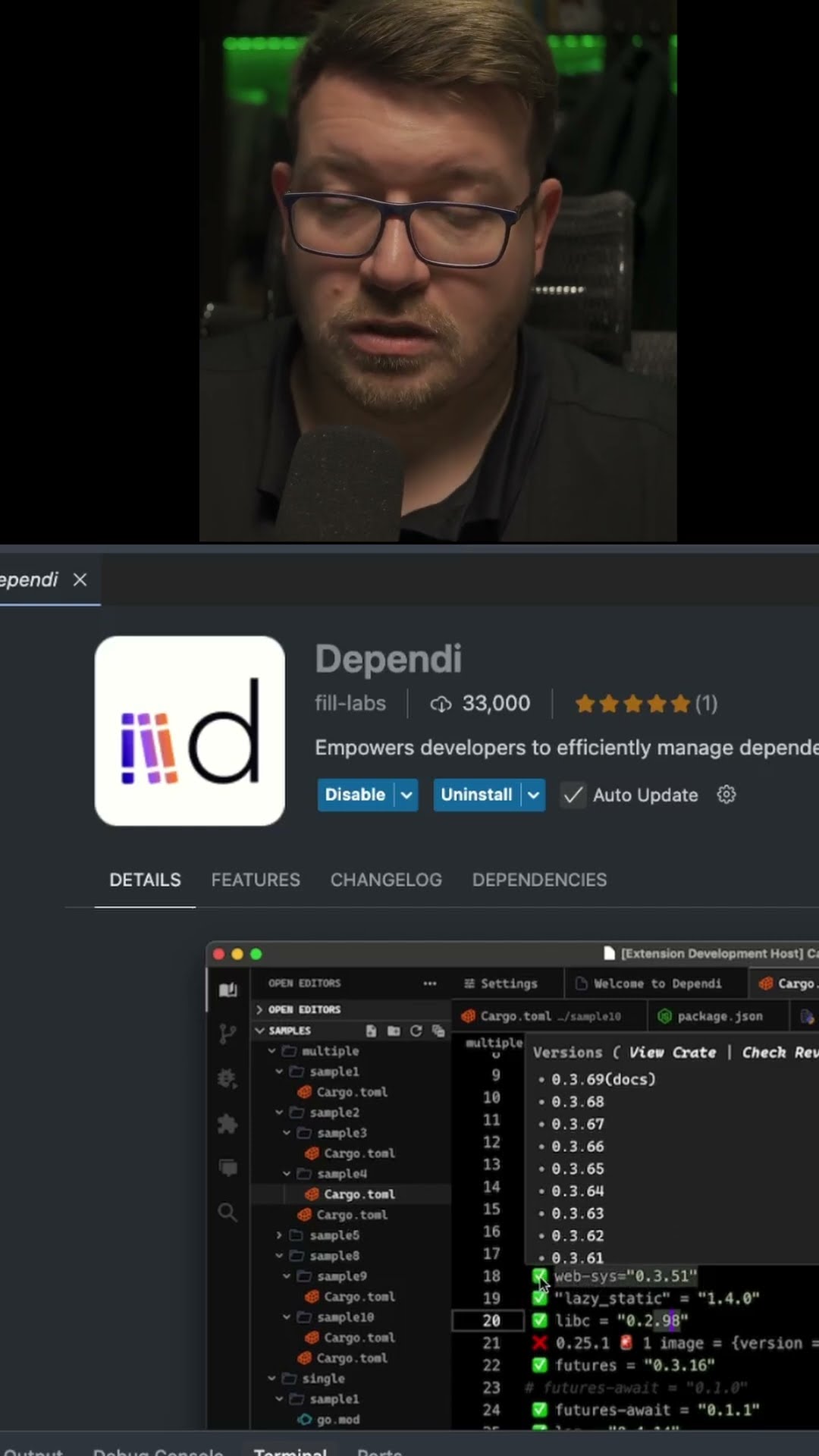The height and width of the screenshot is (1456, 819).
Task: Click the Extensions icon in the preview sidebar
Action: (x=227, y=1124)
